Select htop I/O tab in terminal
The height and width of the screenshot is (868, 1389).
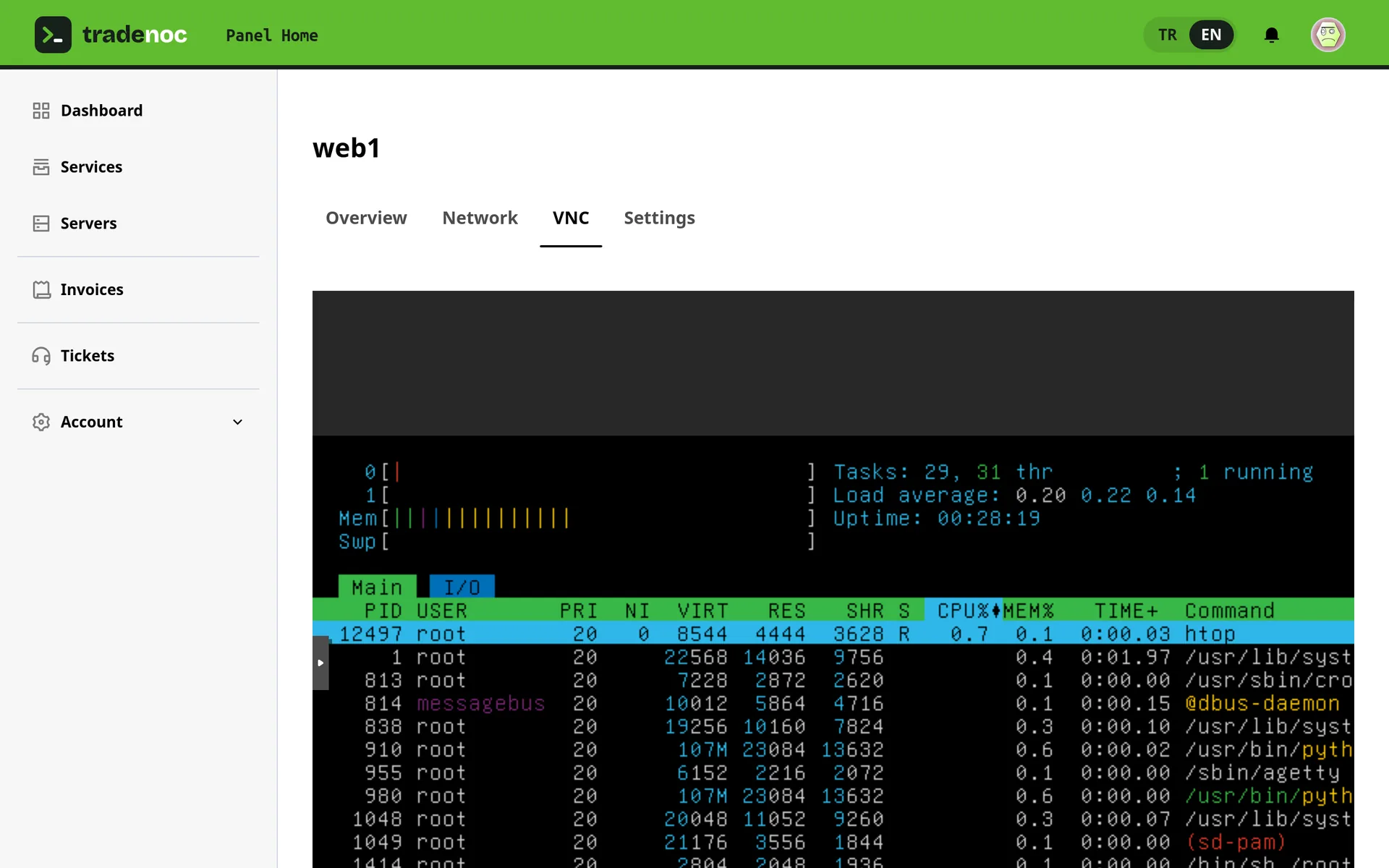tap(462, 587)
